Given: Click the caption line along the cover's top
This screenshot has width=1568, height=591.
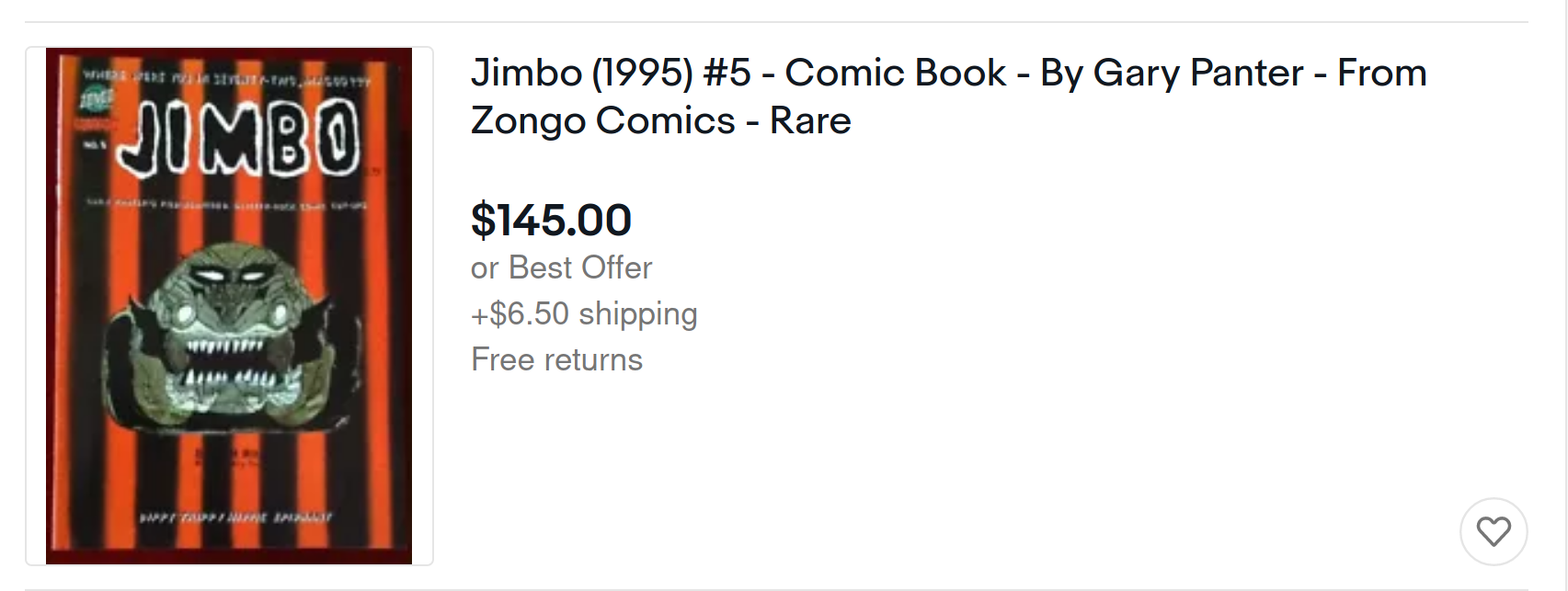Looking at the screenshot, I should (x=226, y=77).
